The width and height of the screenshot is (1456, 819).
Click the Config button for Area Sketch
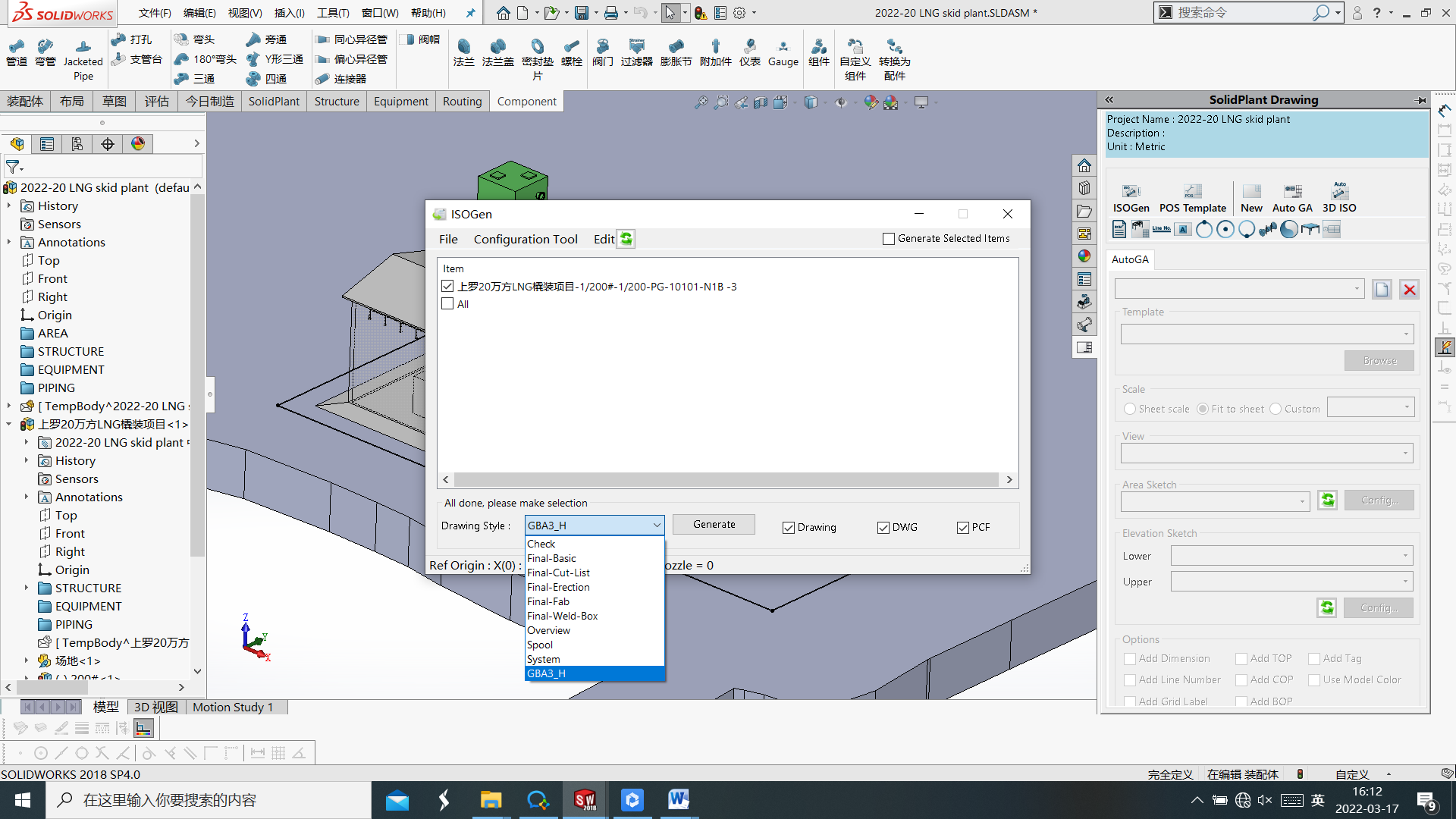(1379, 500)
